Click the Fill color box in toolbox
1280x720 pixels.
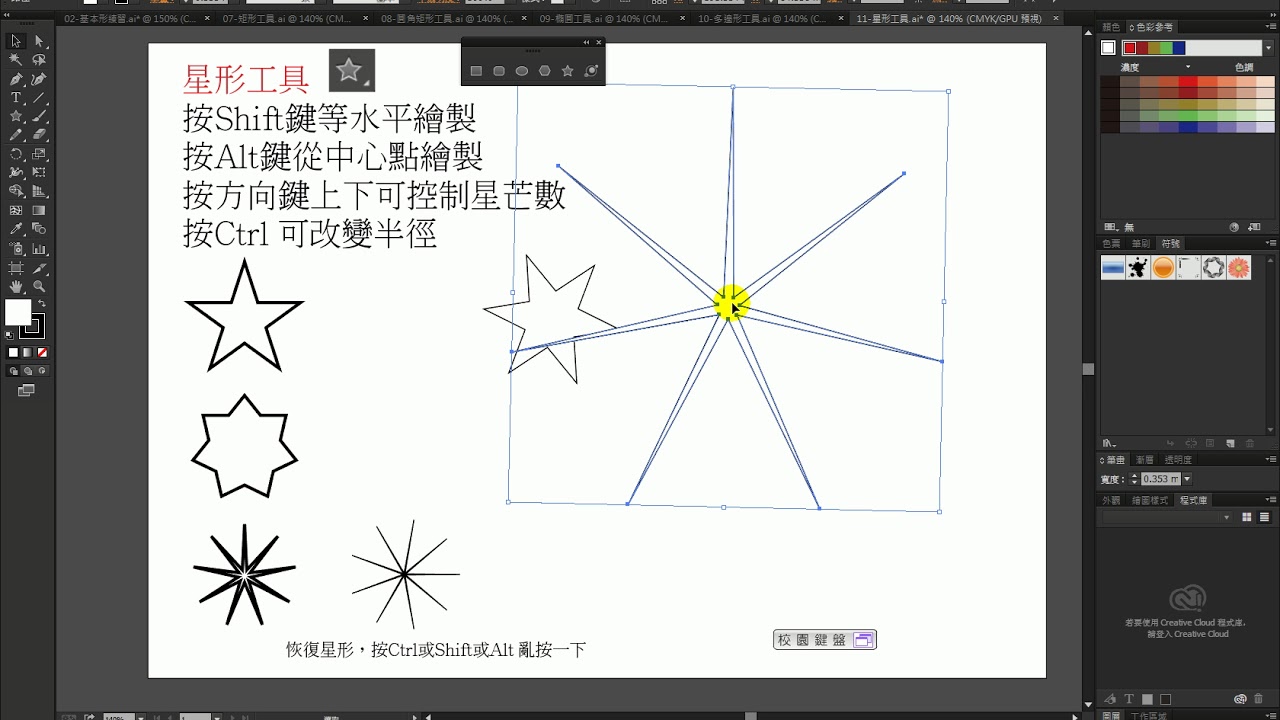(x=17, y=313)
